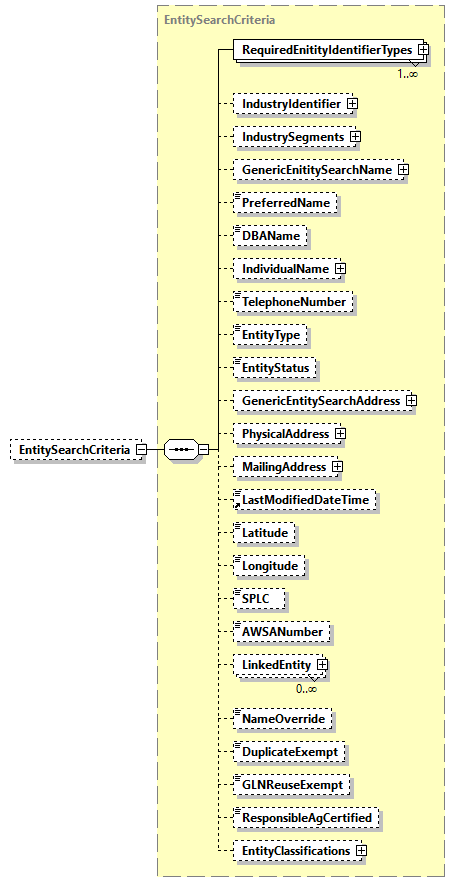Select the EntityType element
Image resolution: width=455 pixels, height=884 pixels.
point(270,335)
